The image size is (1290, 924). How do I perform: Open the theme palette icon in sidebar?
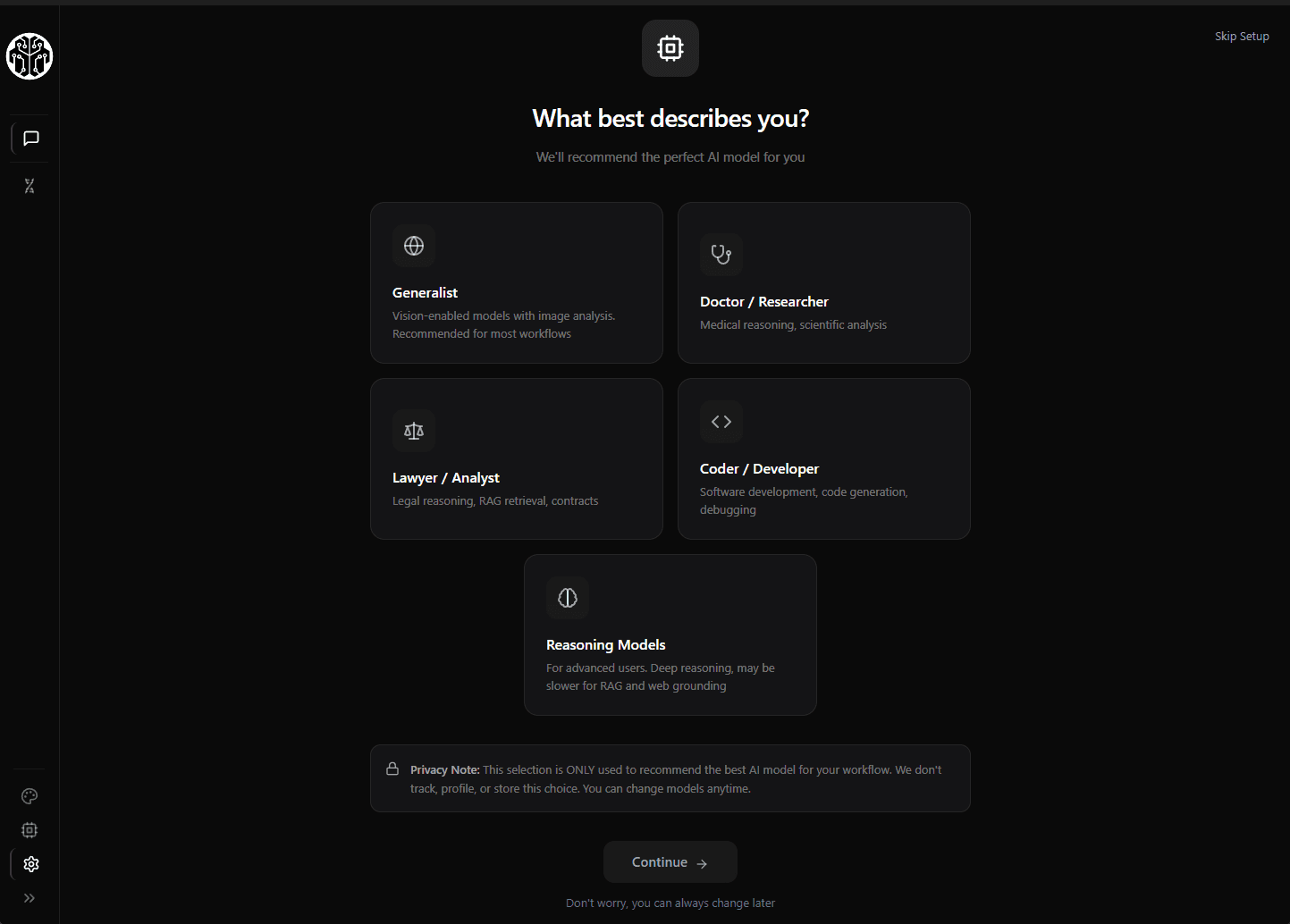coord(30,795)
